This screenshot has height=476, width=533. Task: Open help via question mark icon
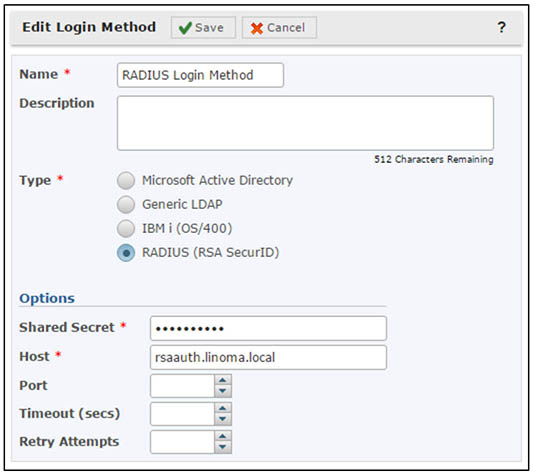point(501,27)
